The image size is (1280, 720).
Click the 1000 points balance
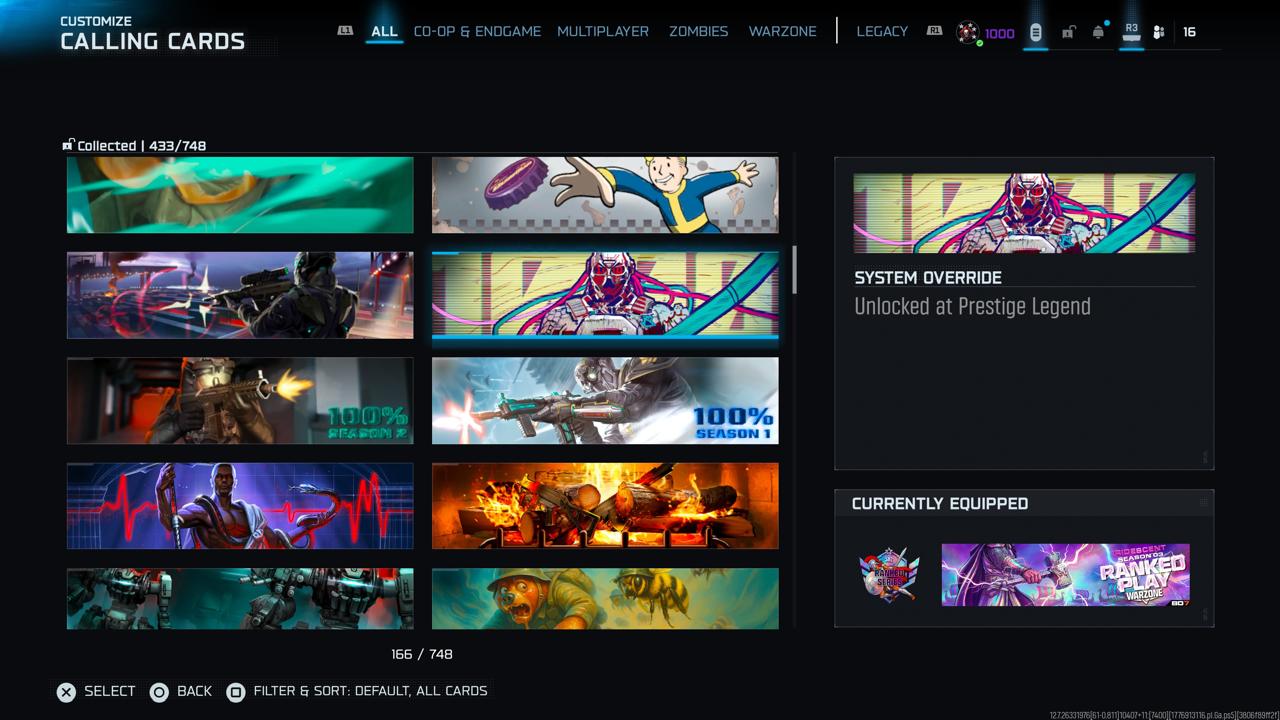point(1000,33)
